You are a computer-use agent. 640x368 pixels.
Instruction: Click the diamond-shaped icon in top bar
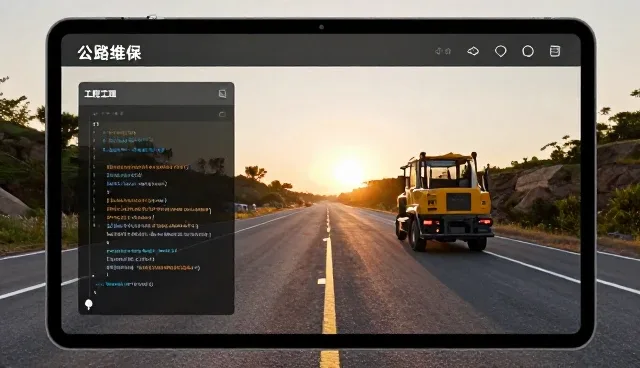click(473, 51)
